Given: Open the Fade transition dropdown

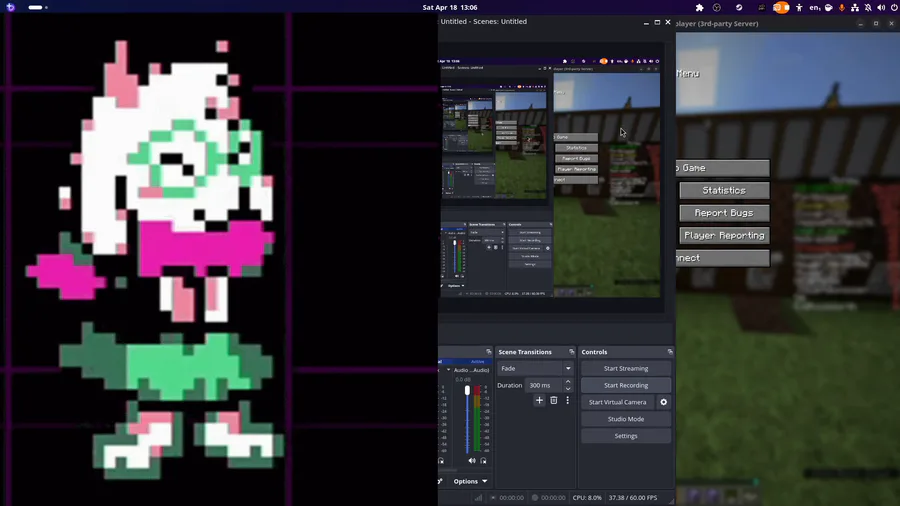Looking at the screenshot, I should pyautogui.click(x=535, y=368).
